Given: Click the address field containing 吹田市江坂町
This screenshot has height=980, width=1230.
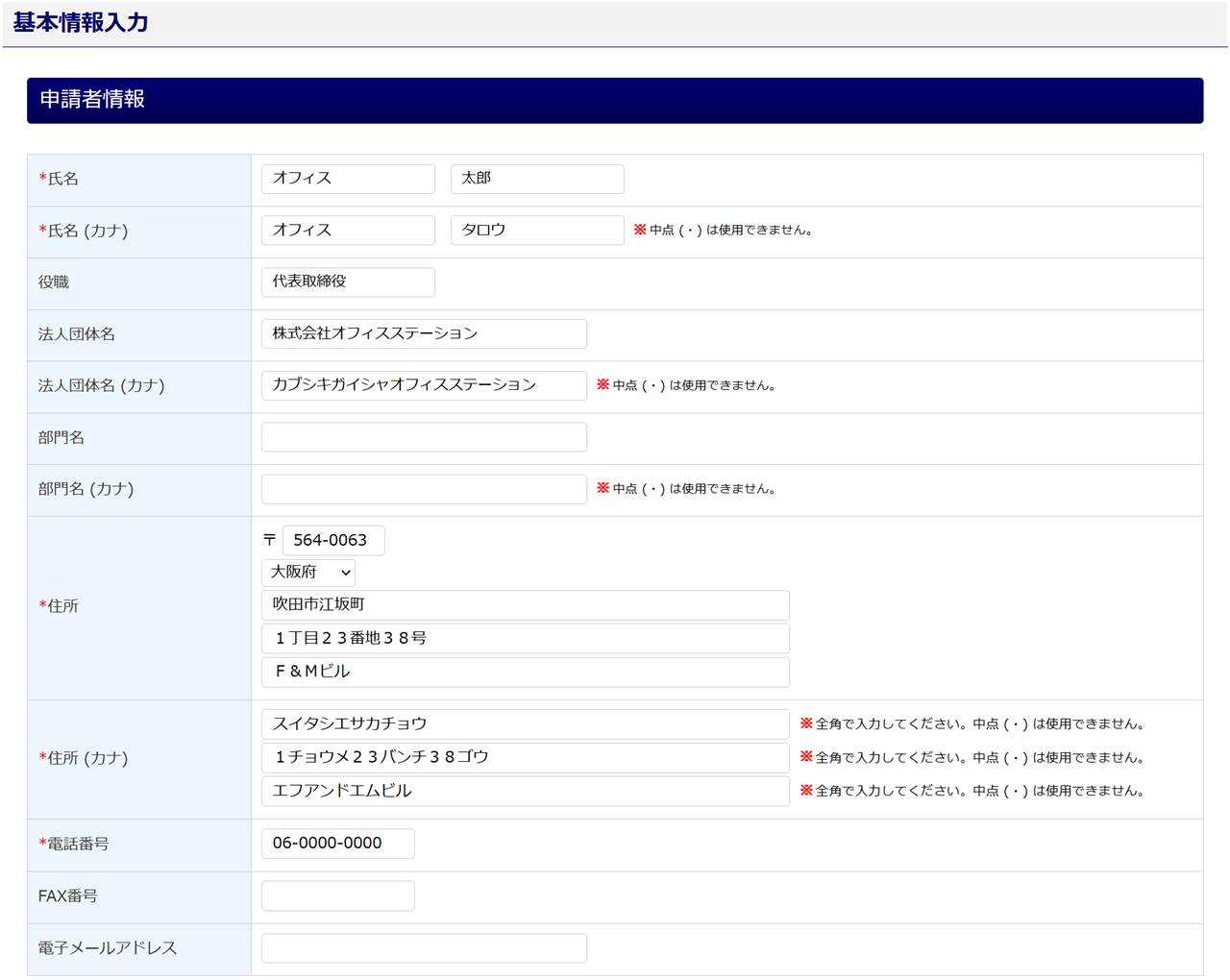Looking at the screenshot, I should pyautogui.click(x=525, y=605).
